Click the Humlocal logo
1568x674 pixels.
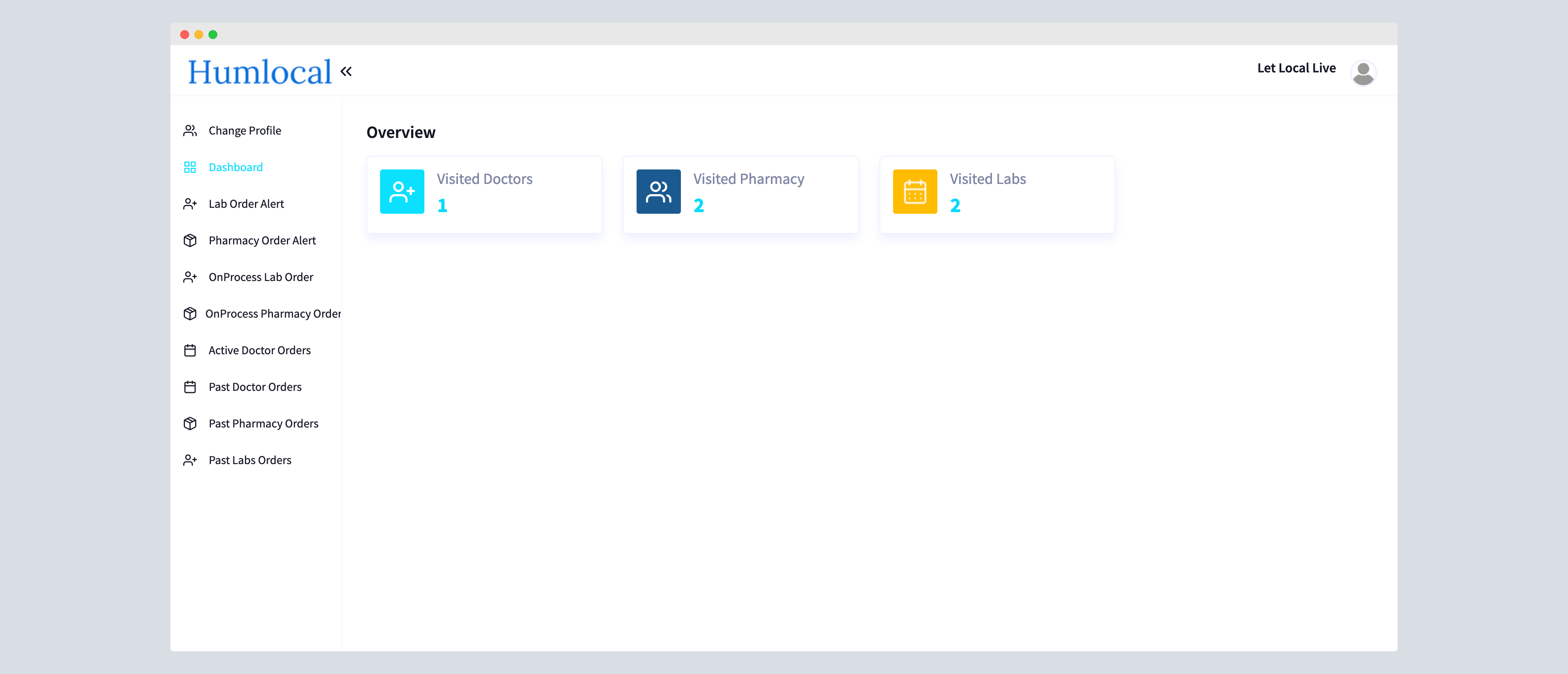tap(260, 72)
